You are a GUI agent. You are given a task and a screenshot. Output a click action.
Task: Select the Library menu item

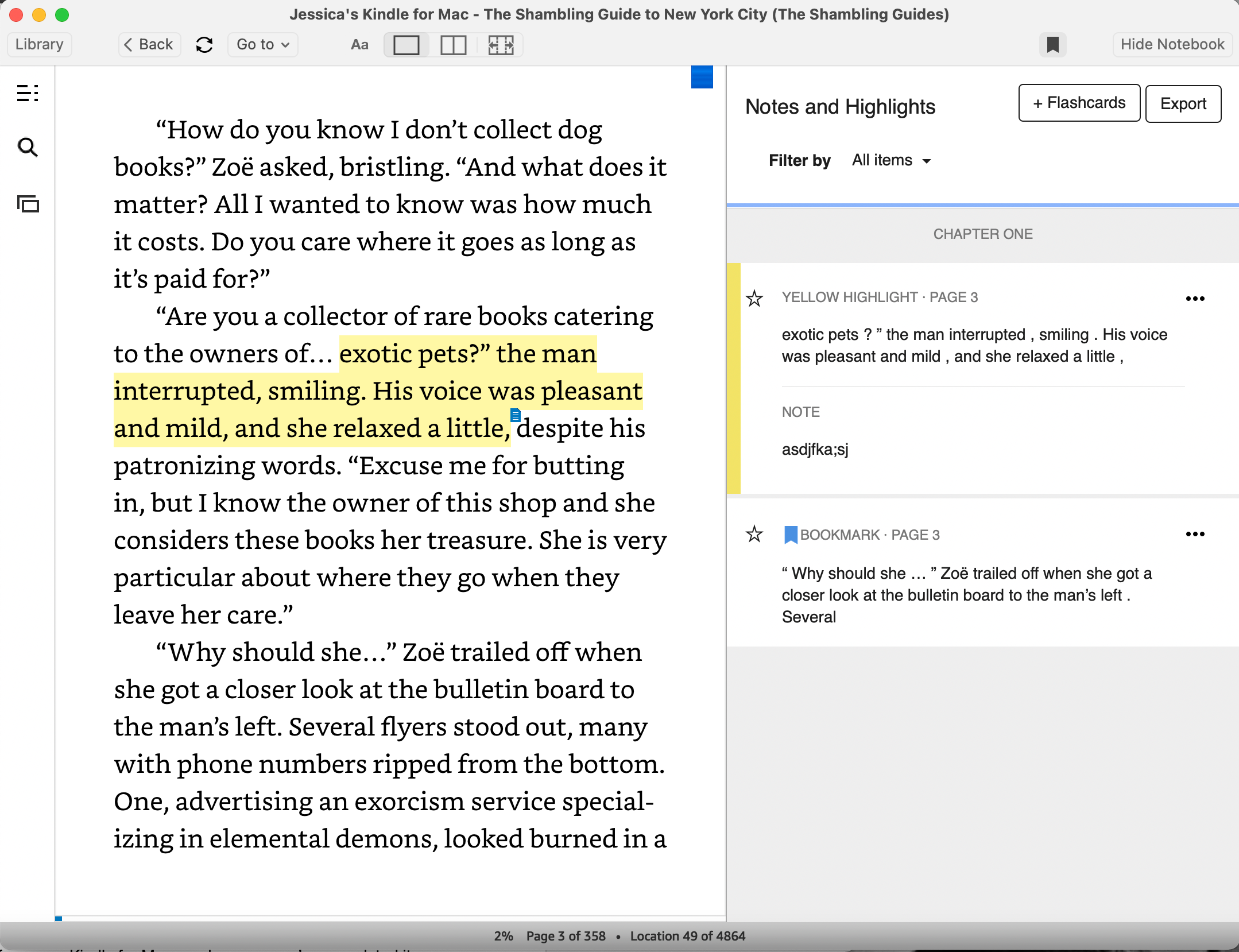pyautogui.click(x=39, y=43)
